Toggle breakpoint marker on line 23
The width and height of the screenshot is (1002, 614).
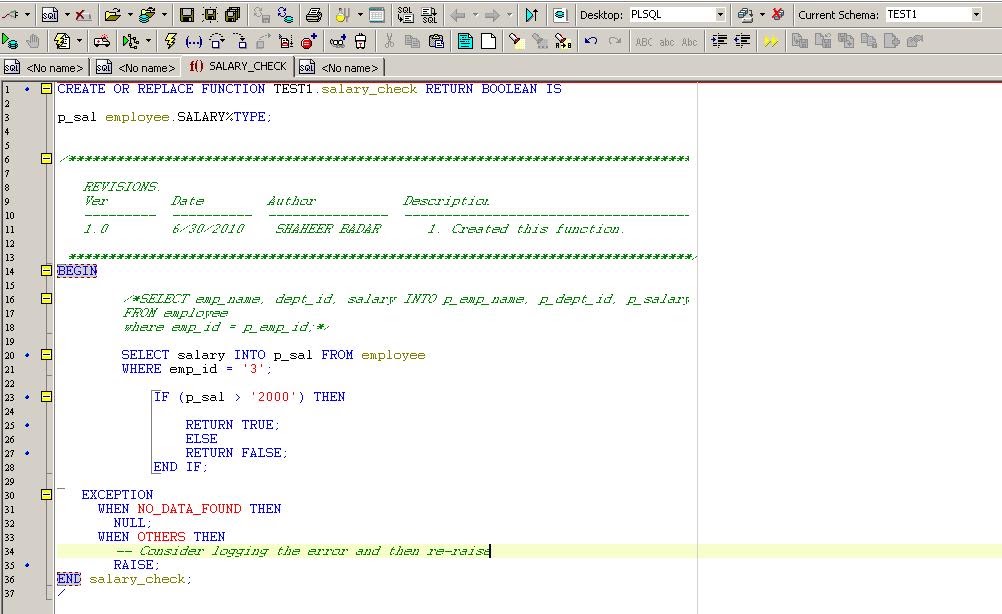27,397
